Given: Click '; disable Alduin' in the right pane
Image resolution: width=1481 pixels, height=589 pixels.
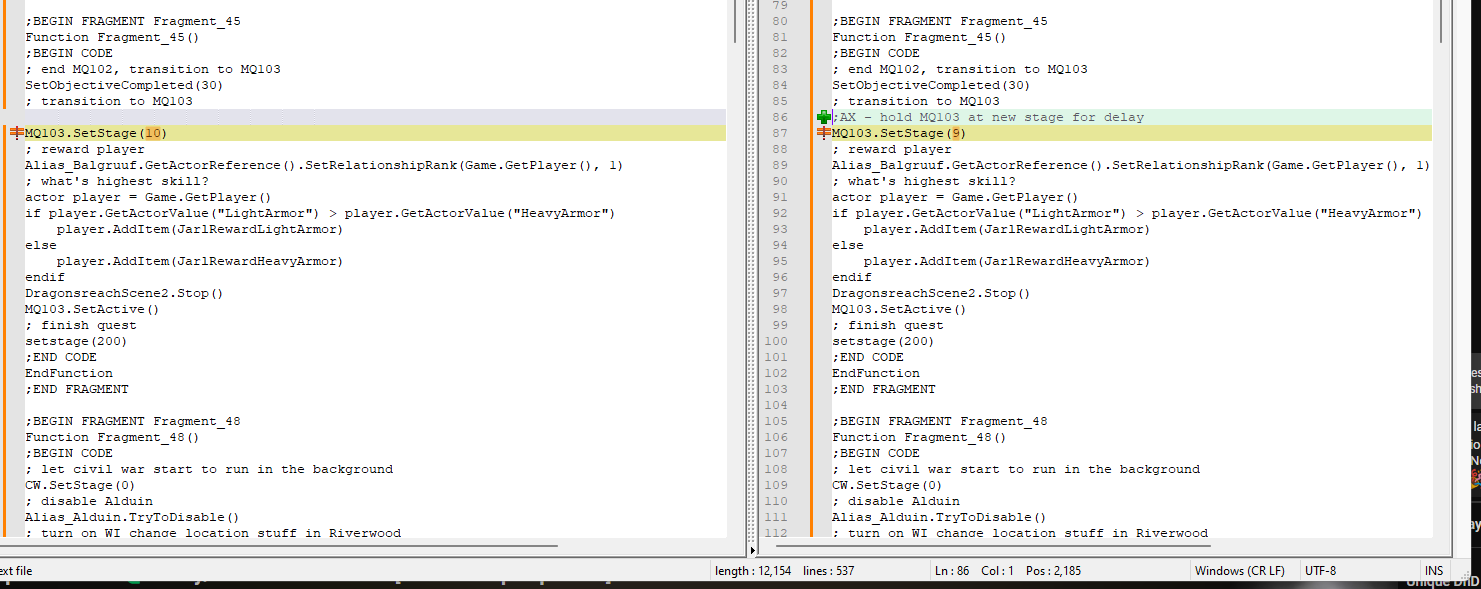Looking at the screenshot, I should pyautogui.click(x=896, y=501).
